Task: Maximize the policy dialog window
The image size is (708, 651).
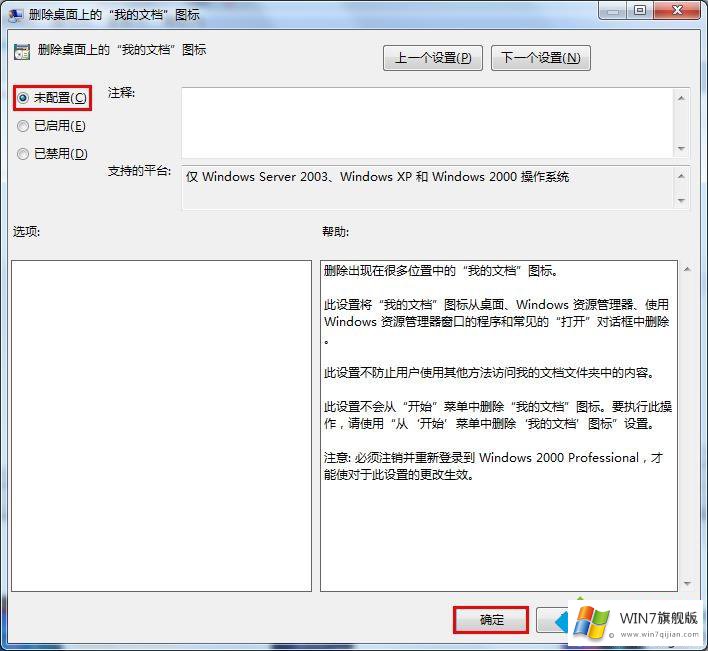Action: click(x=639, y=10)
